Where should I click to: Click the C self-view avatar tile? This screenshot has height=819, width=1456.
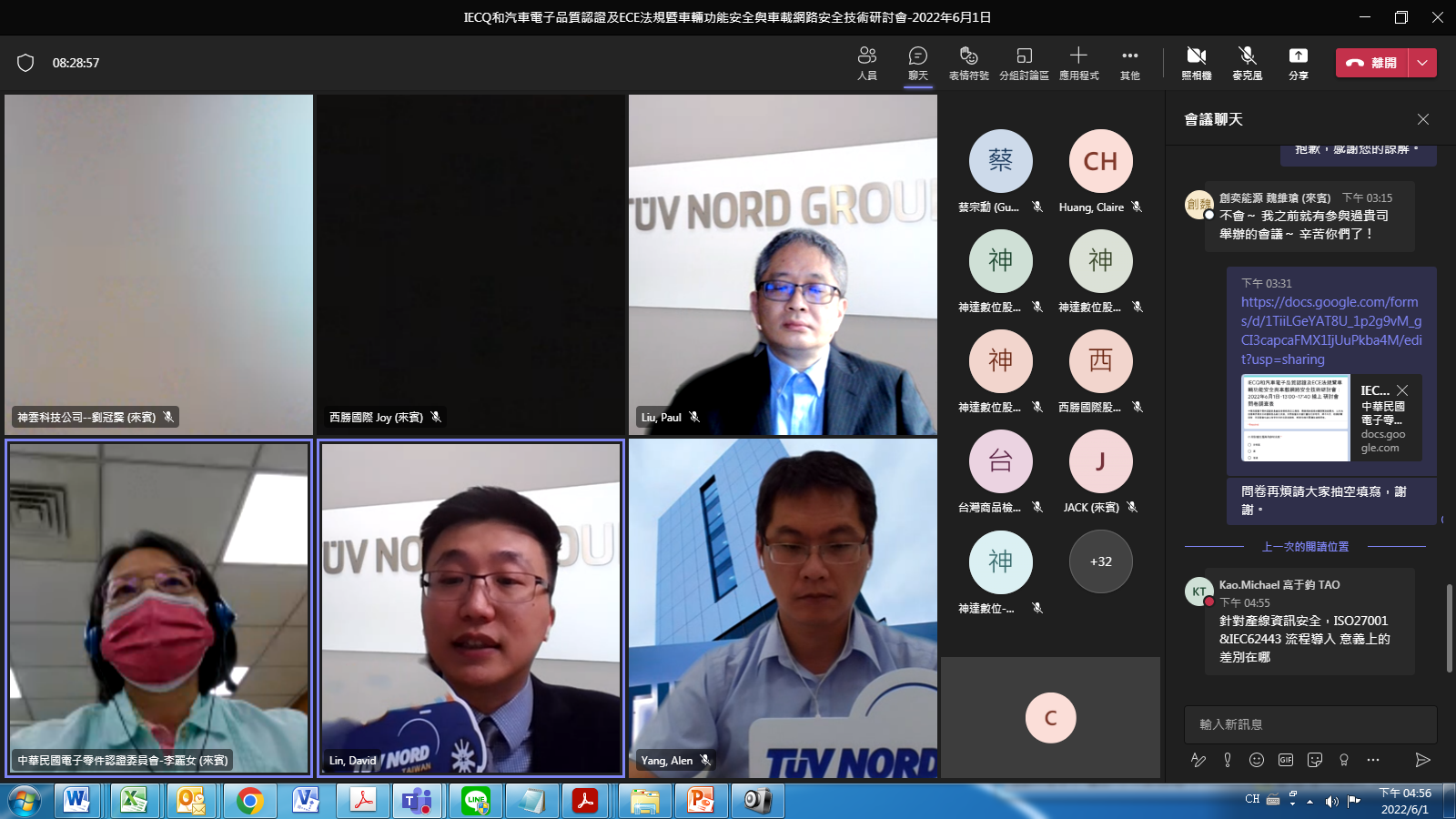tap(1051, 718)
